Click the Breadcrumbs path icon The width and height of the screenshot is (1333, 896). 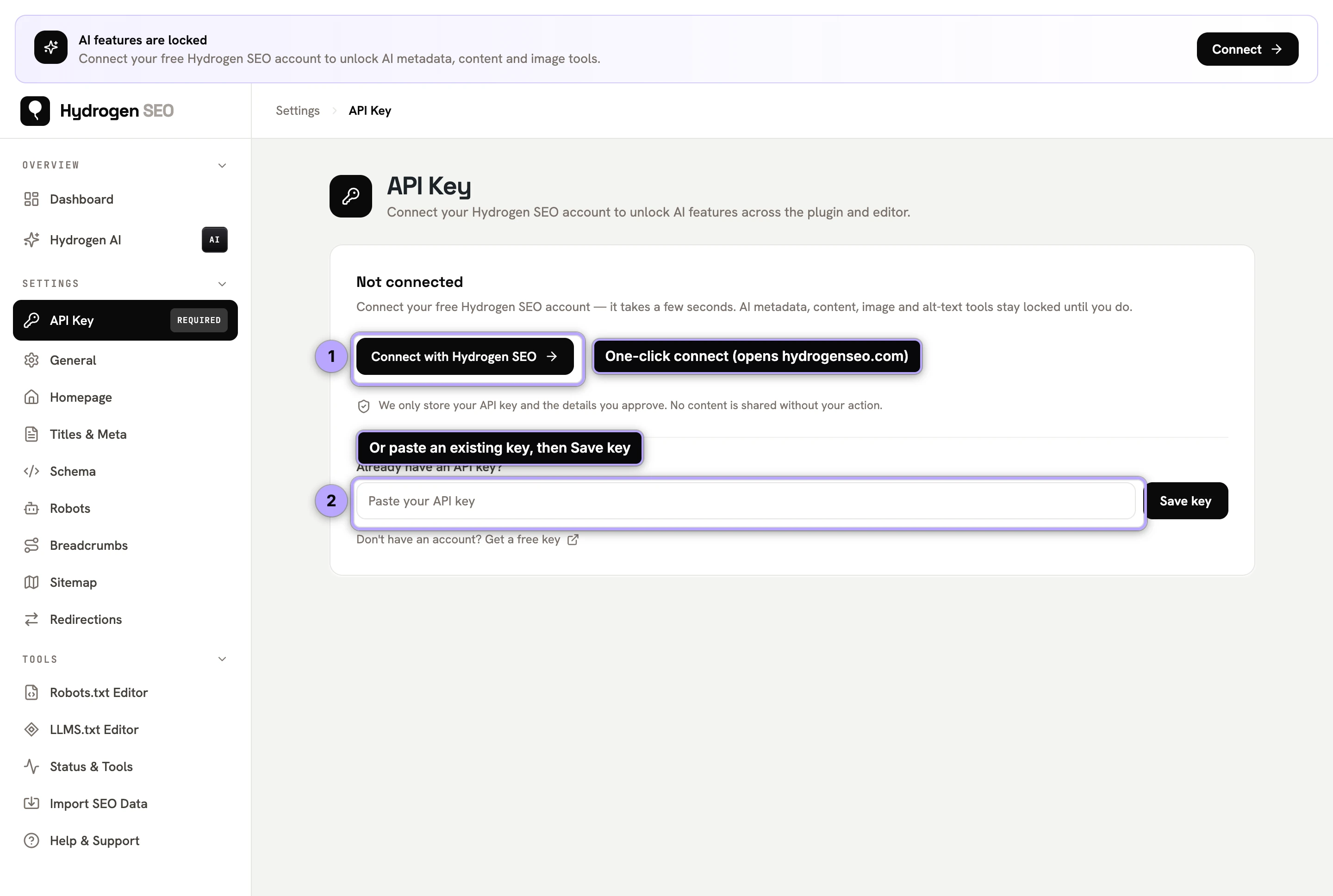31,546
